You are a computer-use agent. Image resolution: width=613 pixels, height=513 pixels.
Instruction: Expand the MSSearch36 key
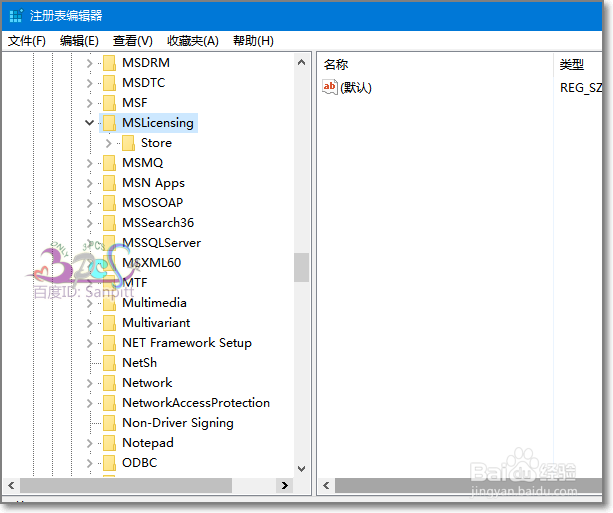[90, 223]
